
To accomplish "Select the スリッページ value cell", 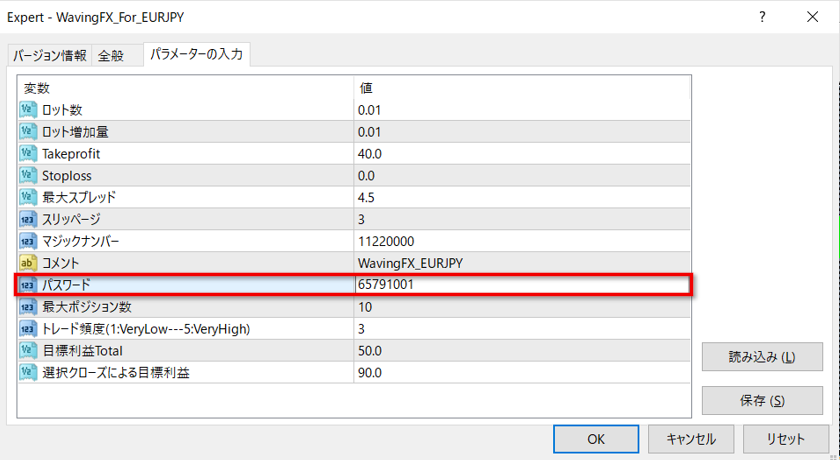I will click(522, 219).
